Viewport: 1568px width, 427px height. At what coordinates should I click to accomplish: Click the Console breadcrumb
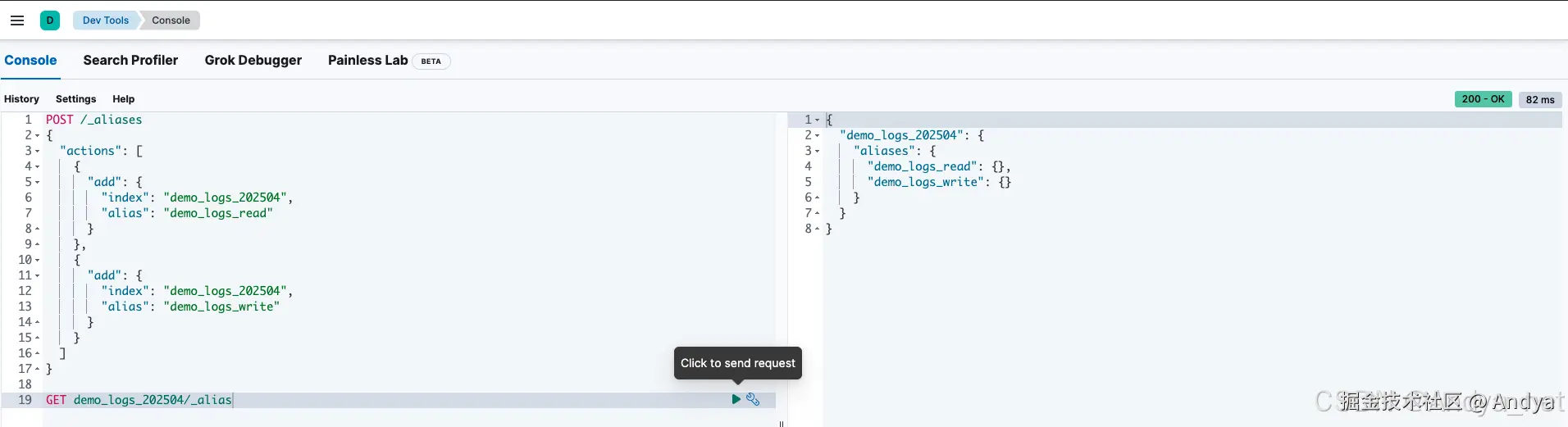(171, 20)
